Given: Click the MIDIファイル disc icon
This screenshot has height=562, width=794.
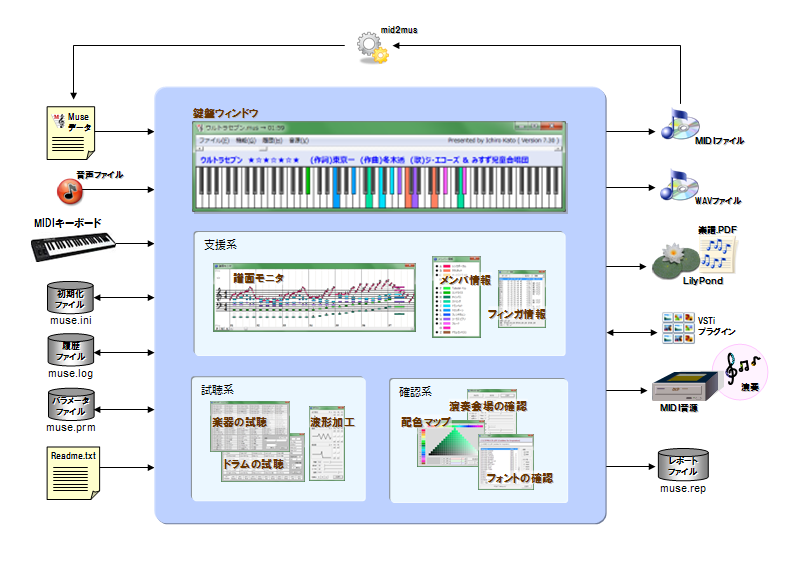Looking at the screenshot, I should tap(674, 128).
